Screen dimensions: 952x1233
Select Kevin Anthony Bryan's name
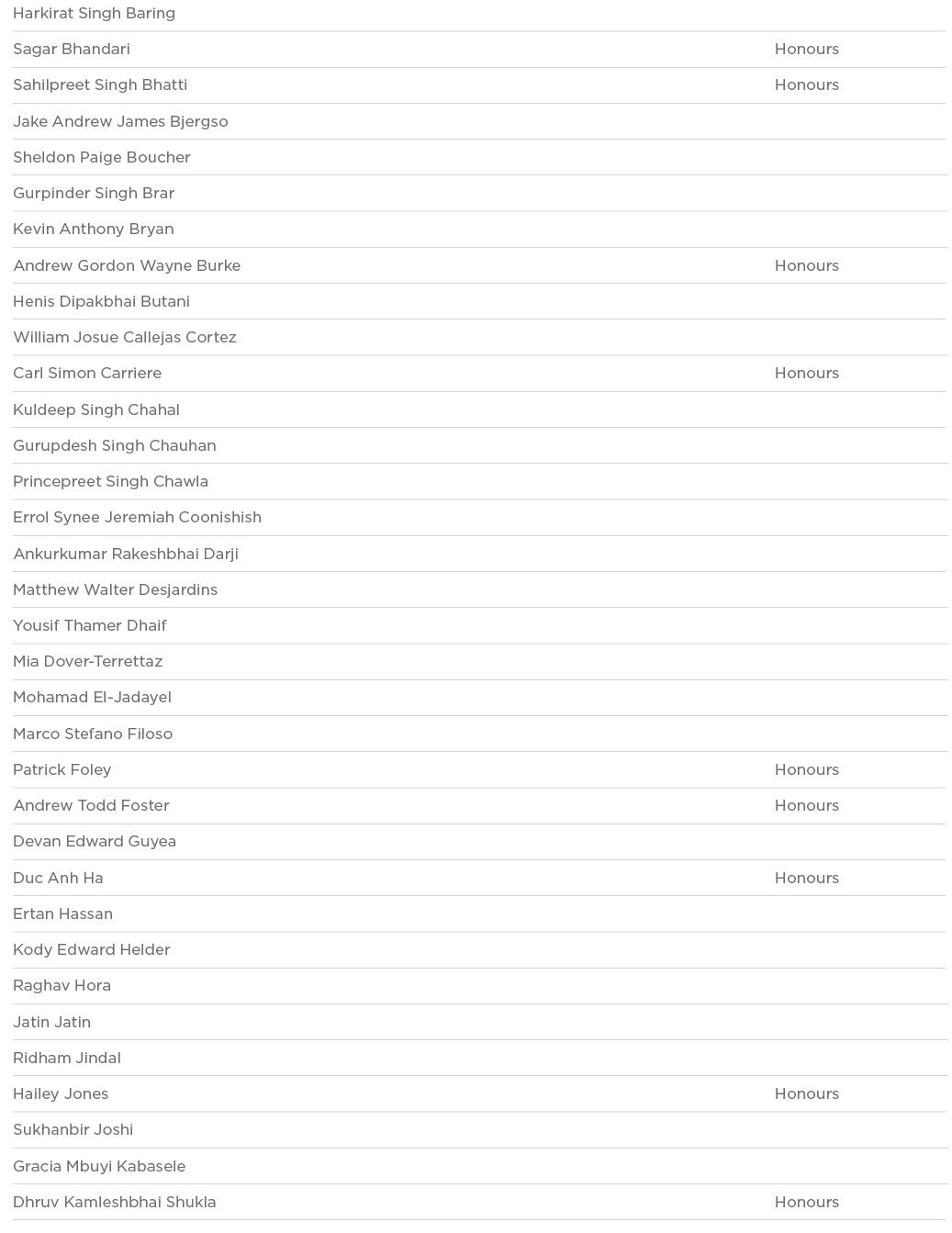(x=94, y=230)
